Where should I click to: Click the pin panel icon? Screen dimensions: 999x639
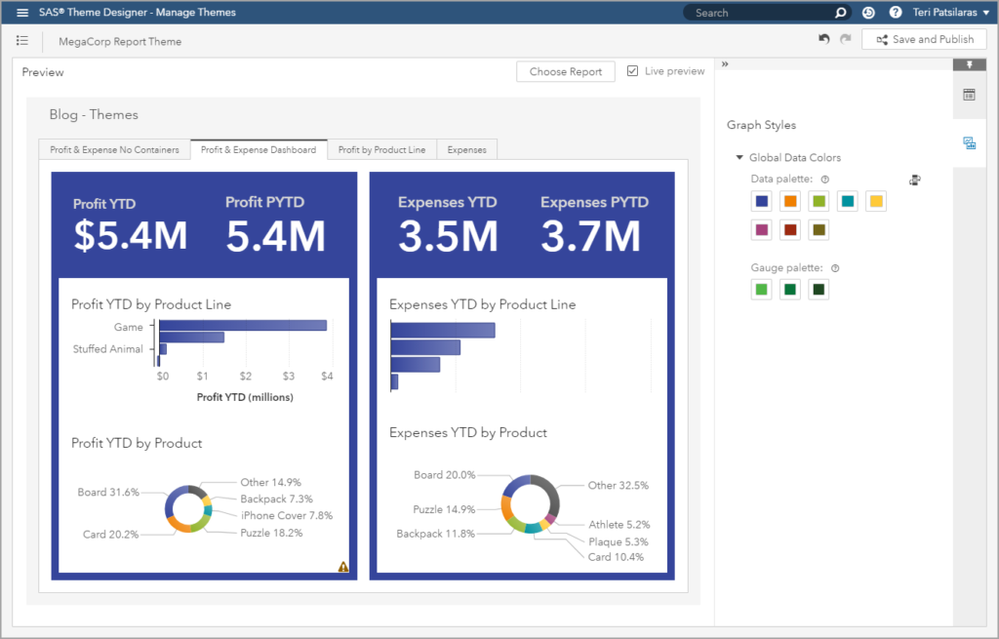(968, 65)
